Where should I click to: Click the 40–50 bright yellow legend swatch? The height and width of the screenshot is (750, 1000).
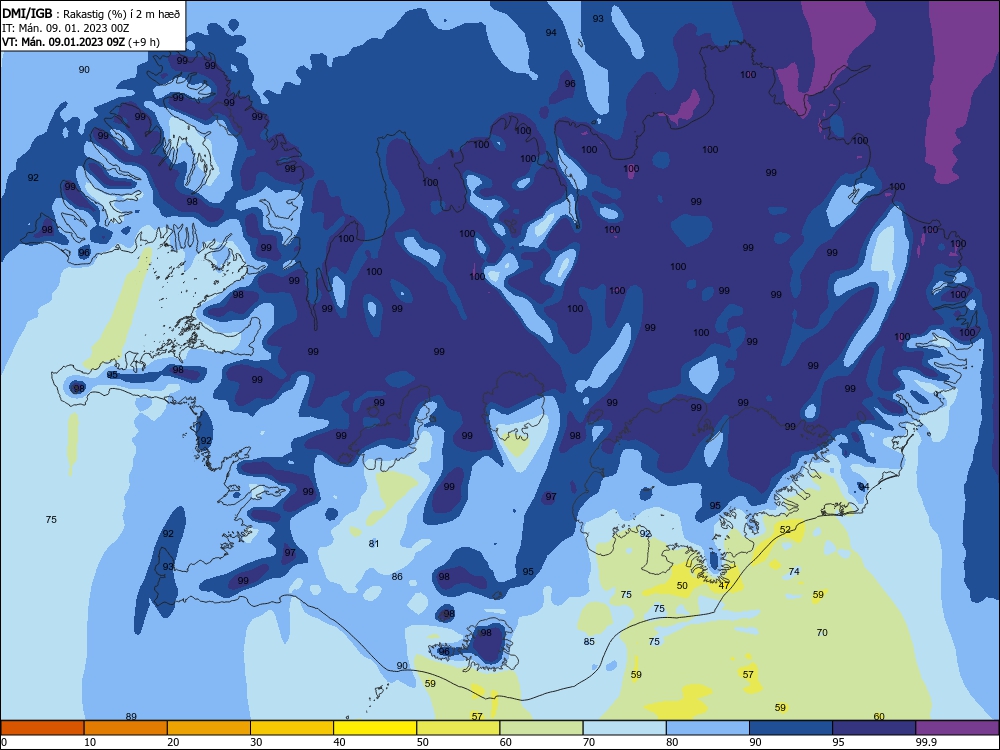coord(375,728)
